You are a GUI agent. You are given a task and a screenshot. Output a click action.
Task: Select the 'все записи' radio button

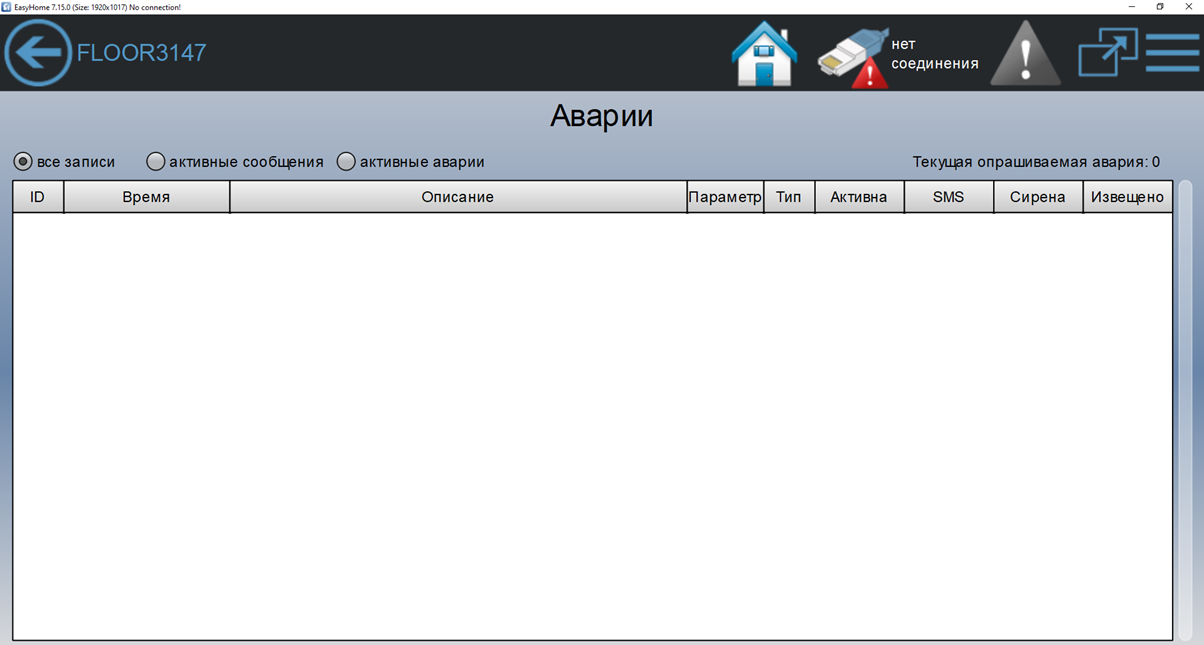tap(23, 162)
